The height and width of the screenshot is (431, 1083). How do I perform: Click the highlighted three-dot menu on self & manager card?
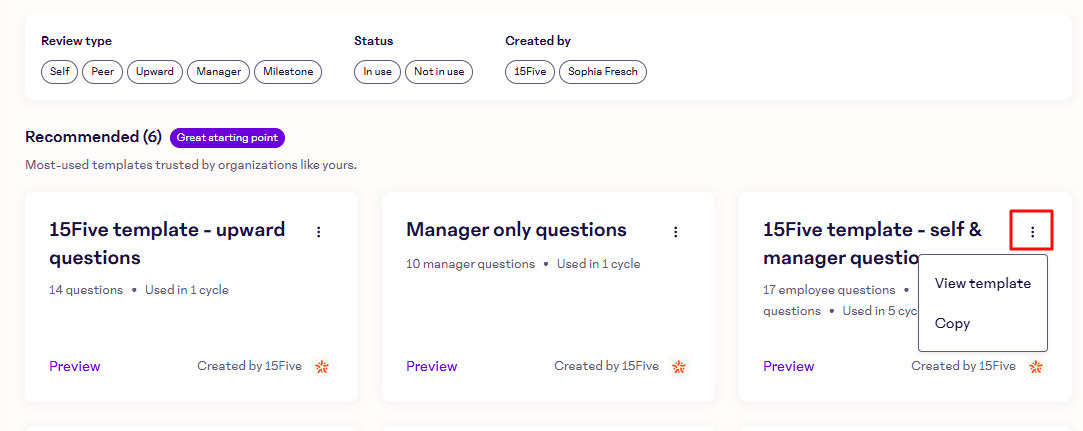[1032, 232]
